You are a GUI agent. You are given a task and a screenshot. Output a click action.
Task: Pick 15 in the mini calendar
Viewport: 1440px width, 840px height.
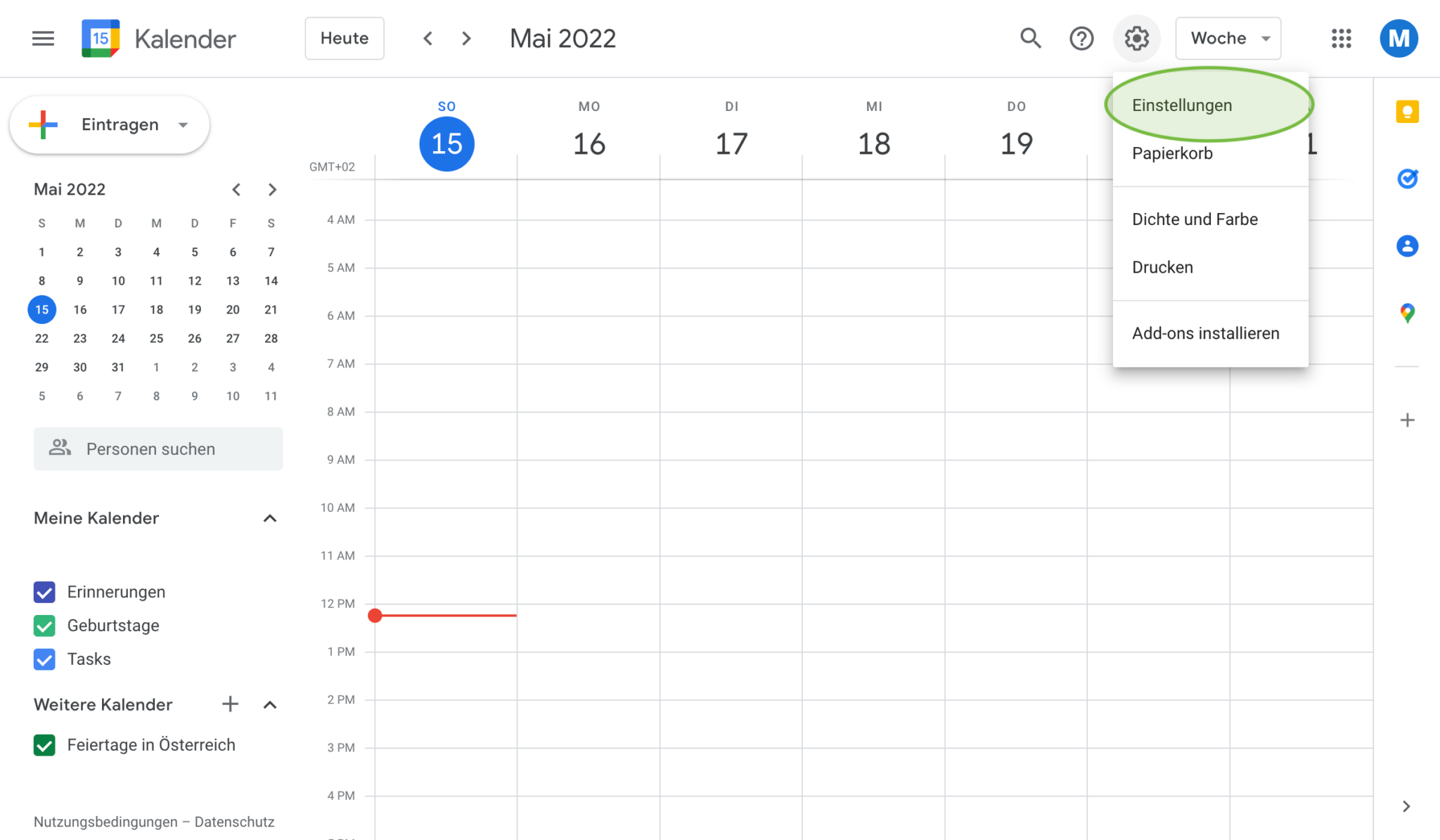pyautogui.click(x=42, y=309)
